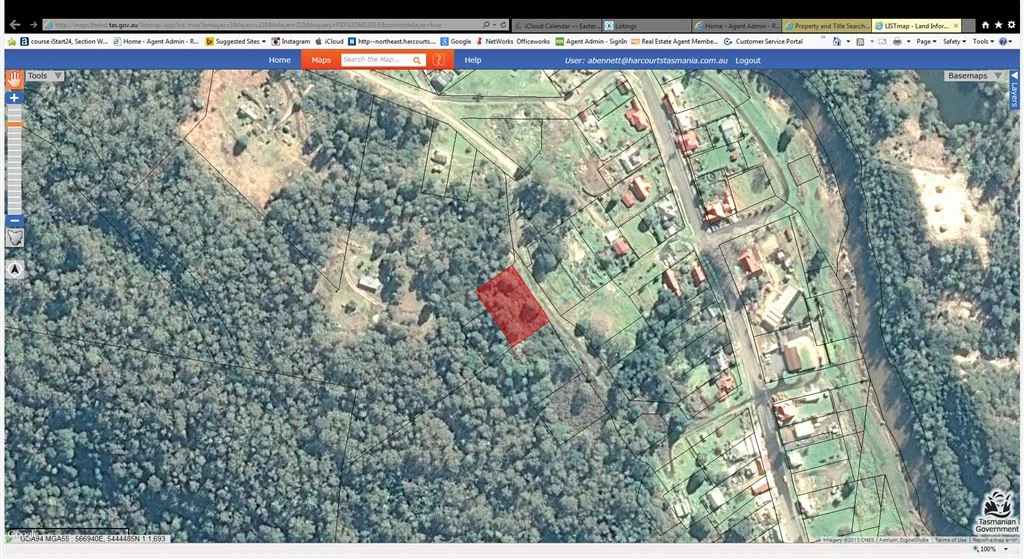The width and height of the screenshot is (1024, 559).
Task: Click the map search magnifier icon
Action: (417, 60)
